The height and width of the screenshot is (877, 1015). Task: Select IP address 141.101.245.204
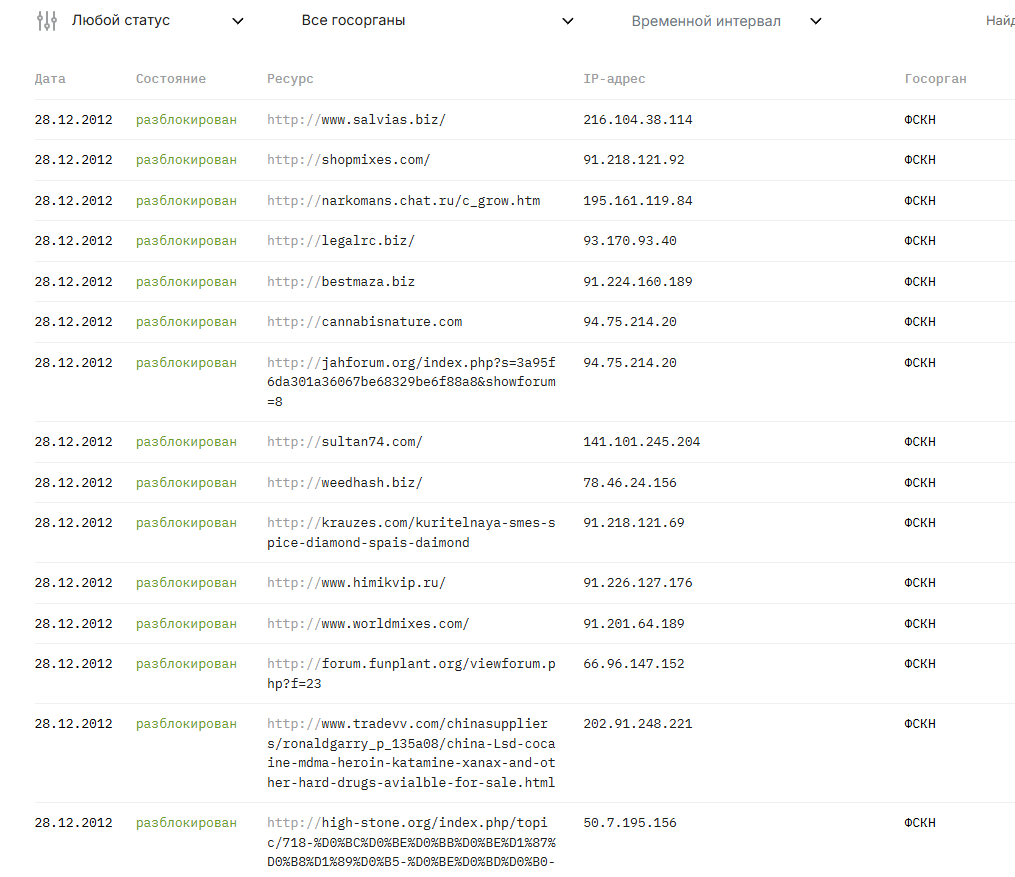(641, 442)
